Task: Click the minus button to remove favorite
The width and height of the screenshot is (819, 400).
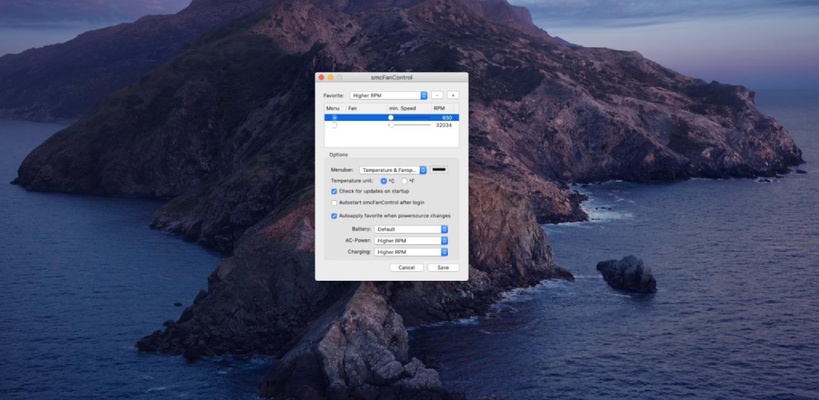Action: [x=437, y=95]
